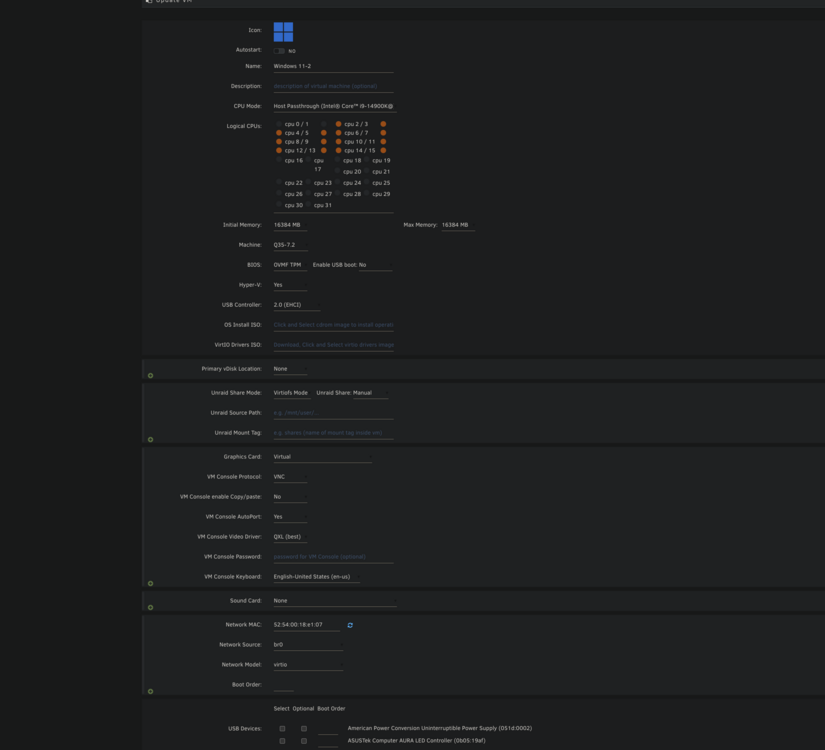Check the cpu 1 checkbox in pair 0 / 1
The width and height of the screenshot is (825, 750).
324,124
